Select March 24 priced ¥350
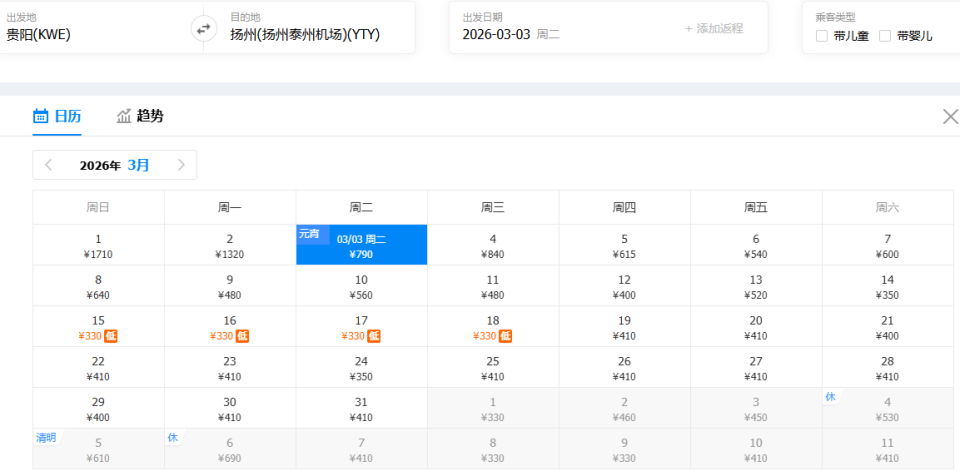Screen dimensions: 960x476 362,368
